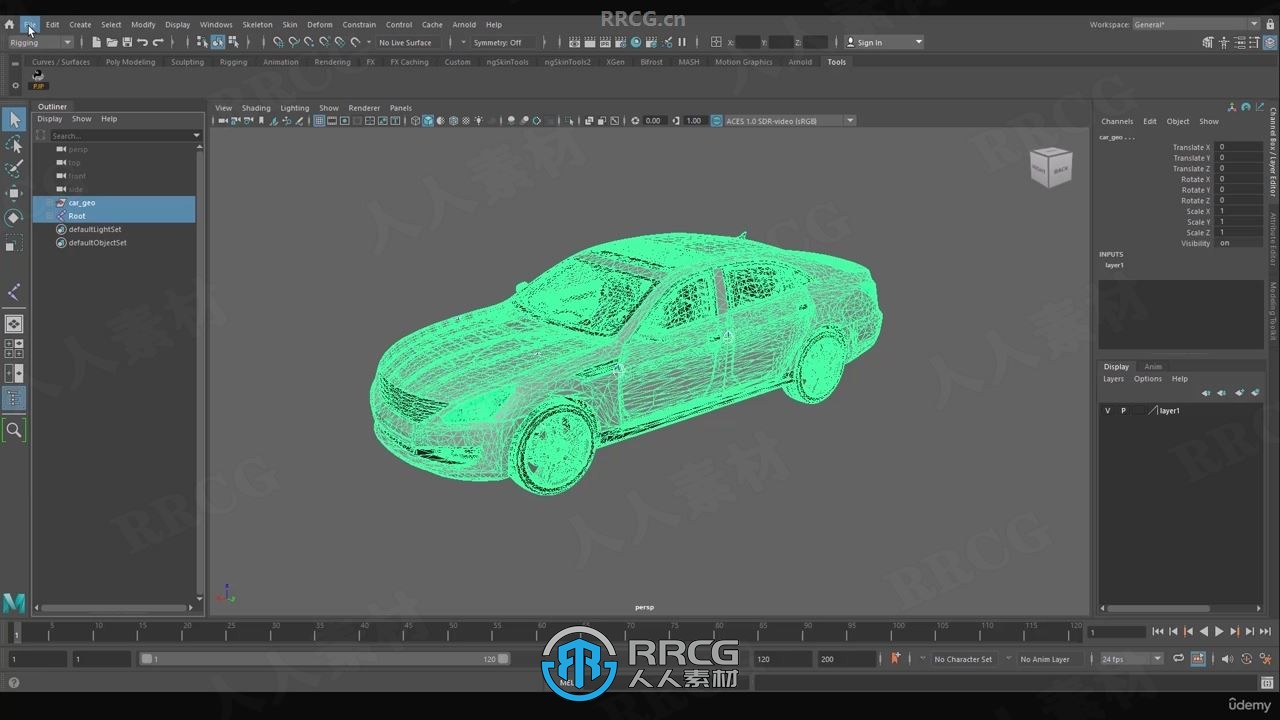Open the File menu
Viewport: 1280px width, 720px height.
(30, 24)
